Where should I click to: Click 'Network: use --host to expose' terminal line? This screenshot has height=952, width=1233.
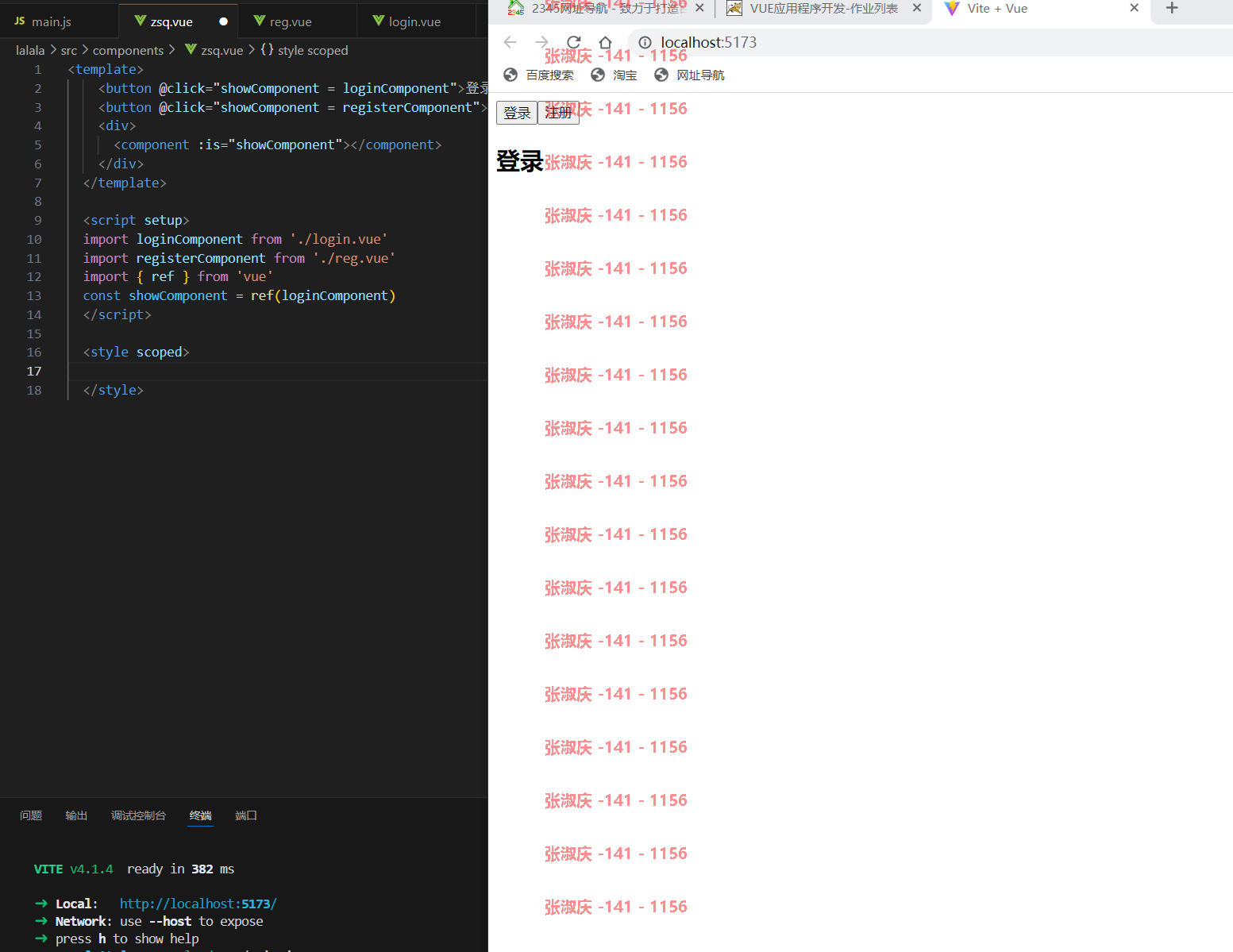coord(159,921)
